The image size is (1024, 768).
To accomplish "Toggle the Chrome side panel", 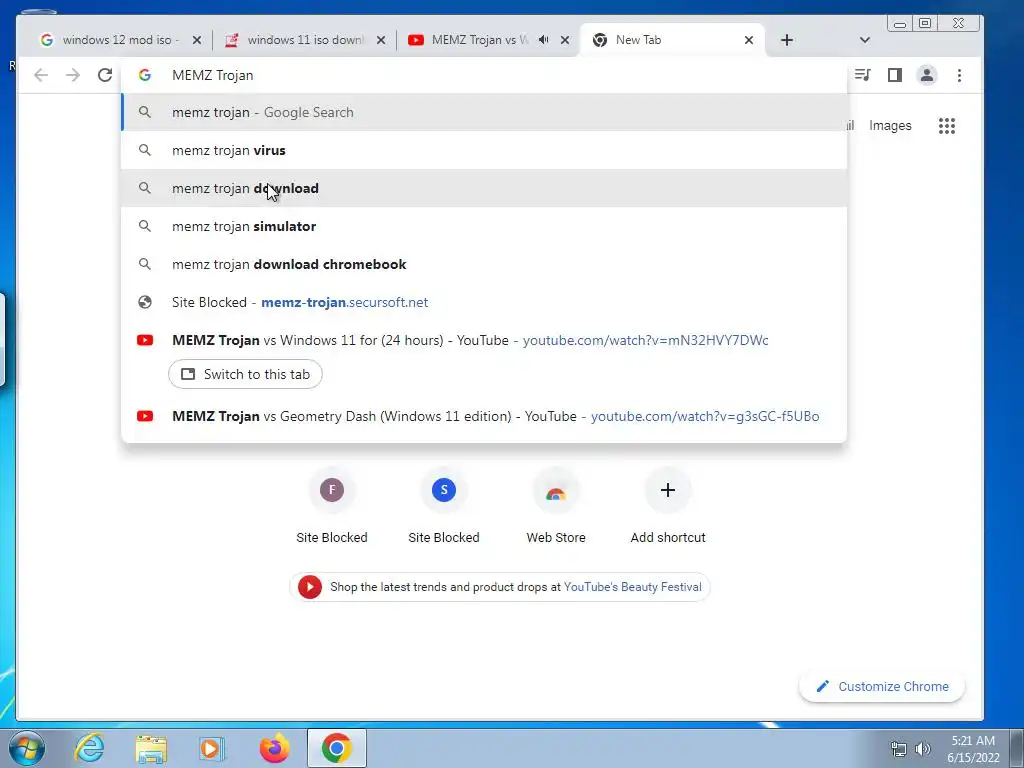I will tap(895, 75).
